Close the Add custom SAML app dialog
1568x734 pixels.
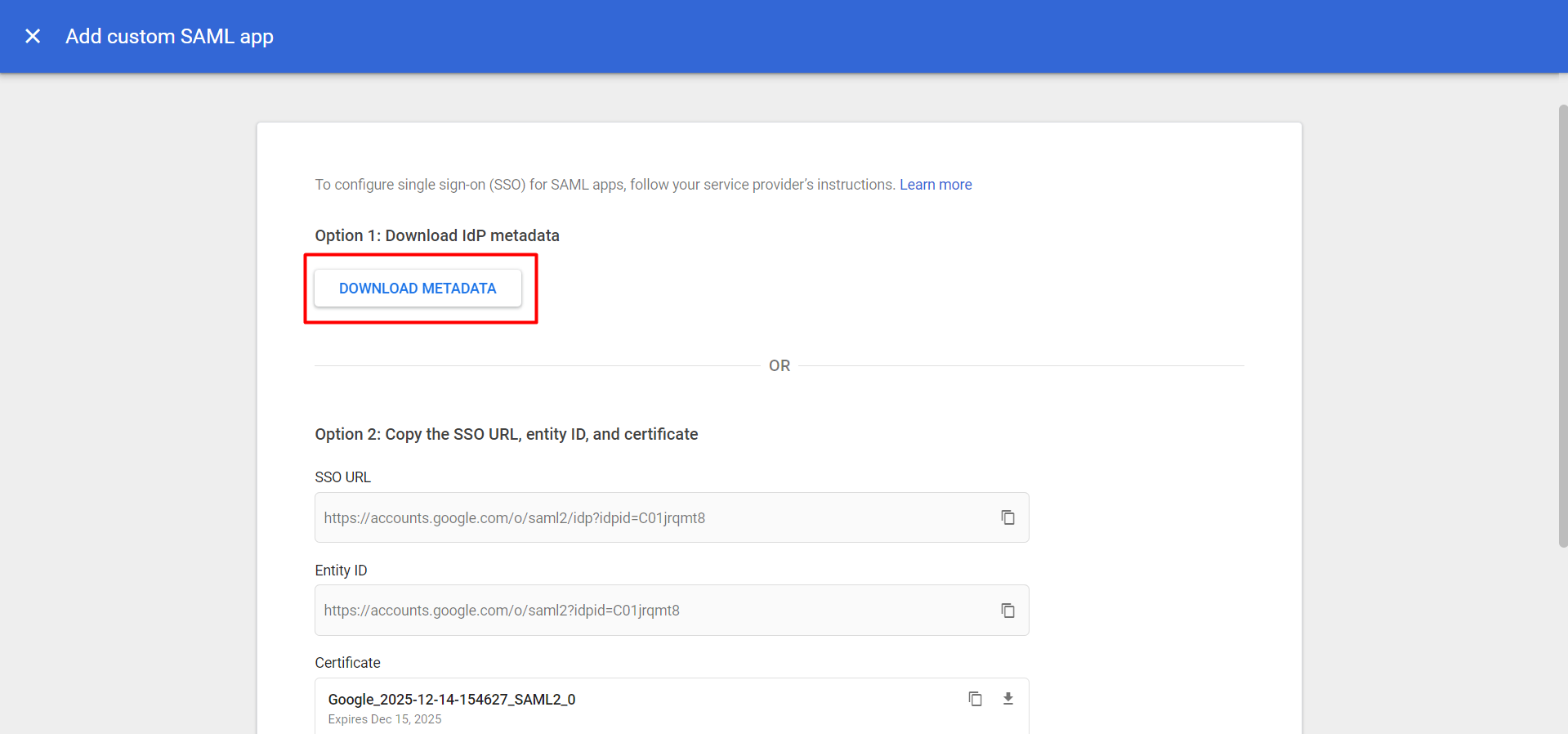click(x=33, y=36)
